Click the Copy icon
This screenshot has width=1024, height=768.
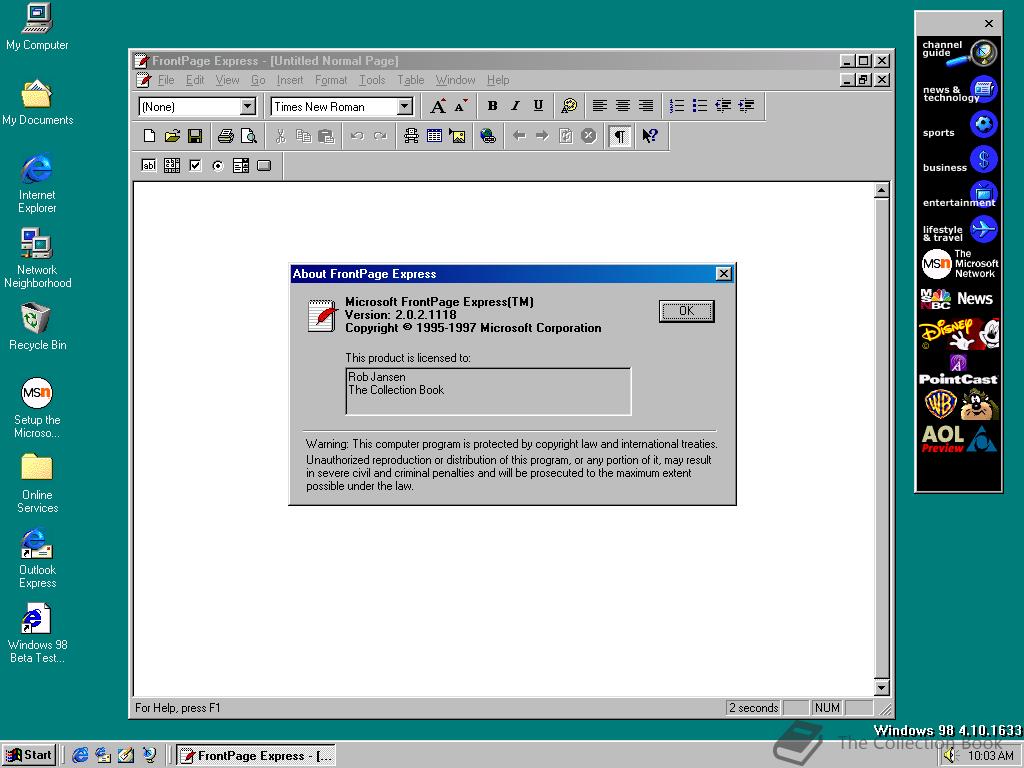click(x=303, y=136)
